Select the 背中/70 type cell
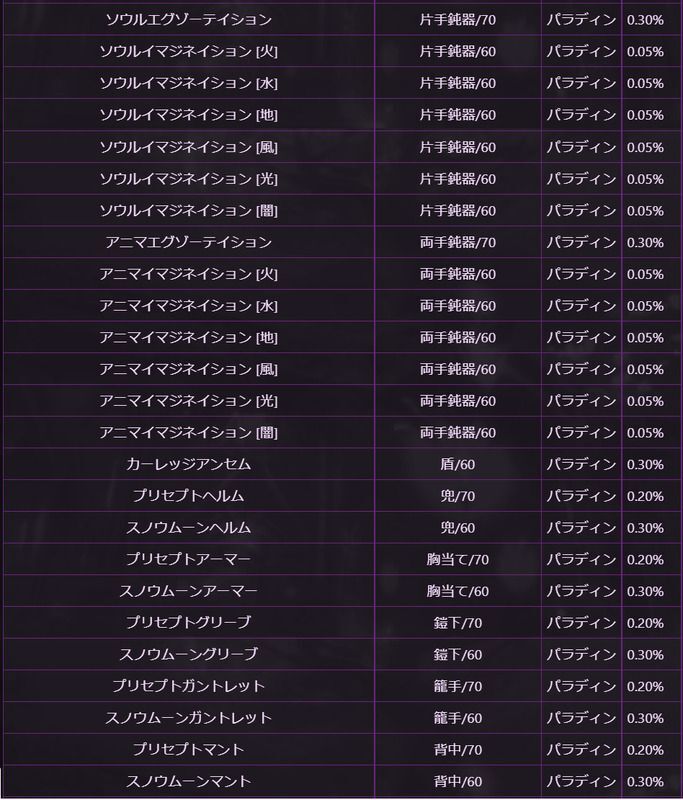The image size is (683, 800). pos(457,750)
